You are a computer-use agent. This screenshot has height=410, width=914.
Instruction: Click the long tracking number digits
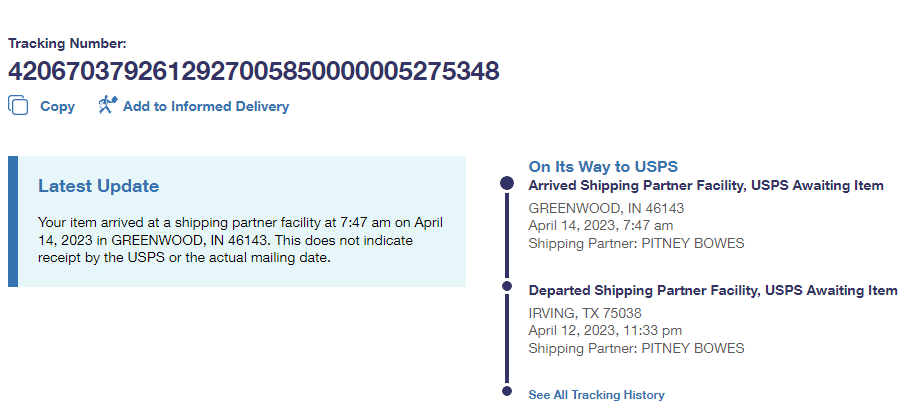point(253,71)
